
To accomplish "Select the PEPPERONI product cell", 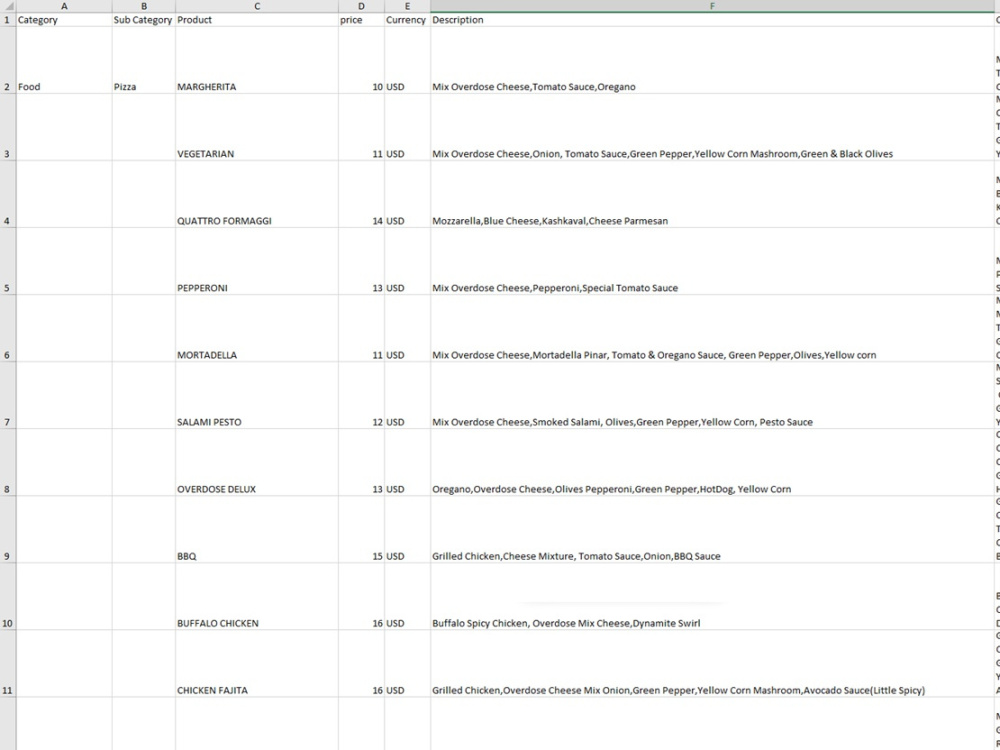I will pyautogui.click(x=257, y=261).
